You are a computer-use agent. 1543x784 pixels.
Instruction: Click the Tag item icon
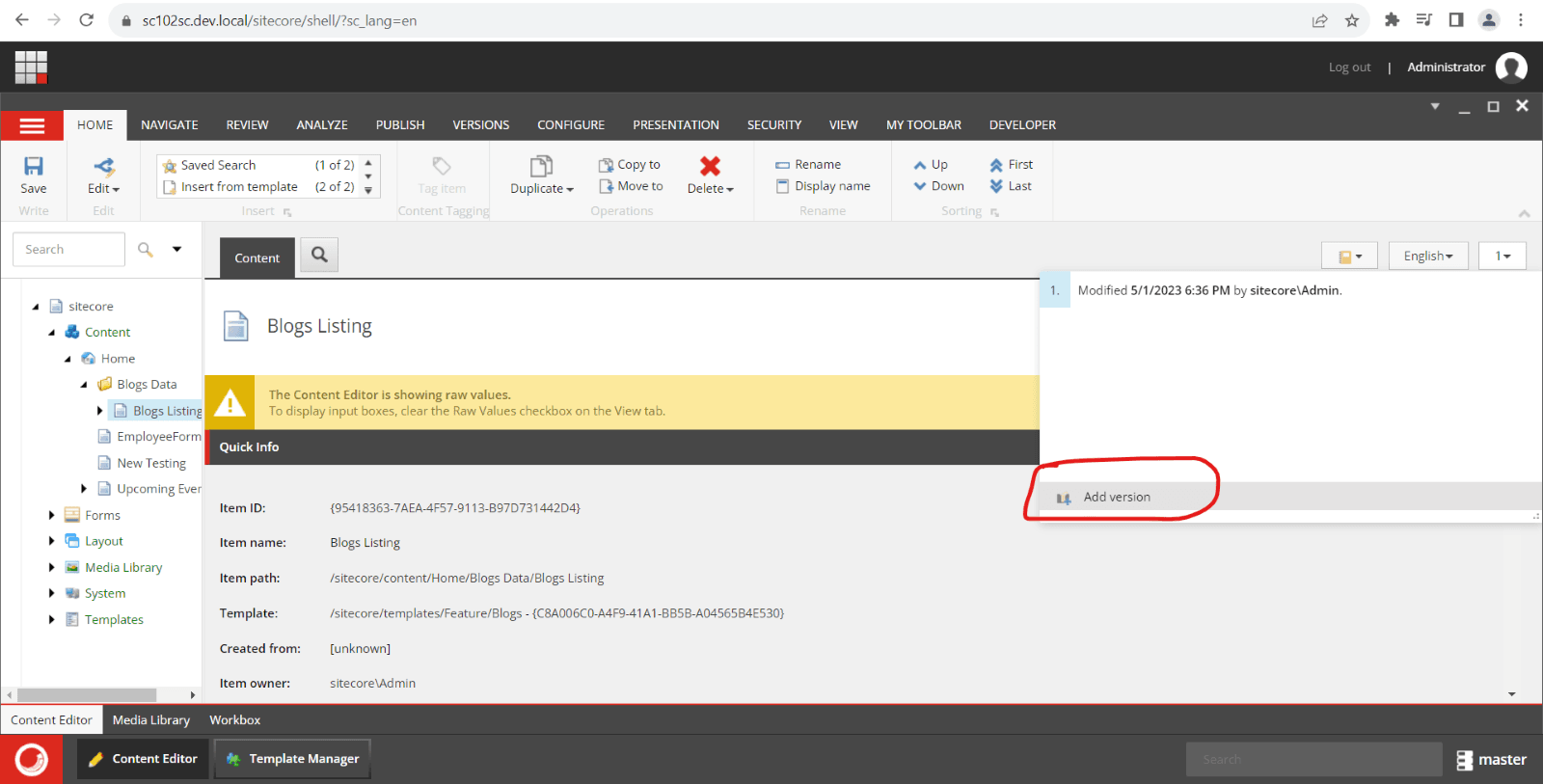click(442, 166)
